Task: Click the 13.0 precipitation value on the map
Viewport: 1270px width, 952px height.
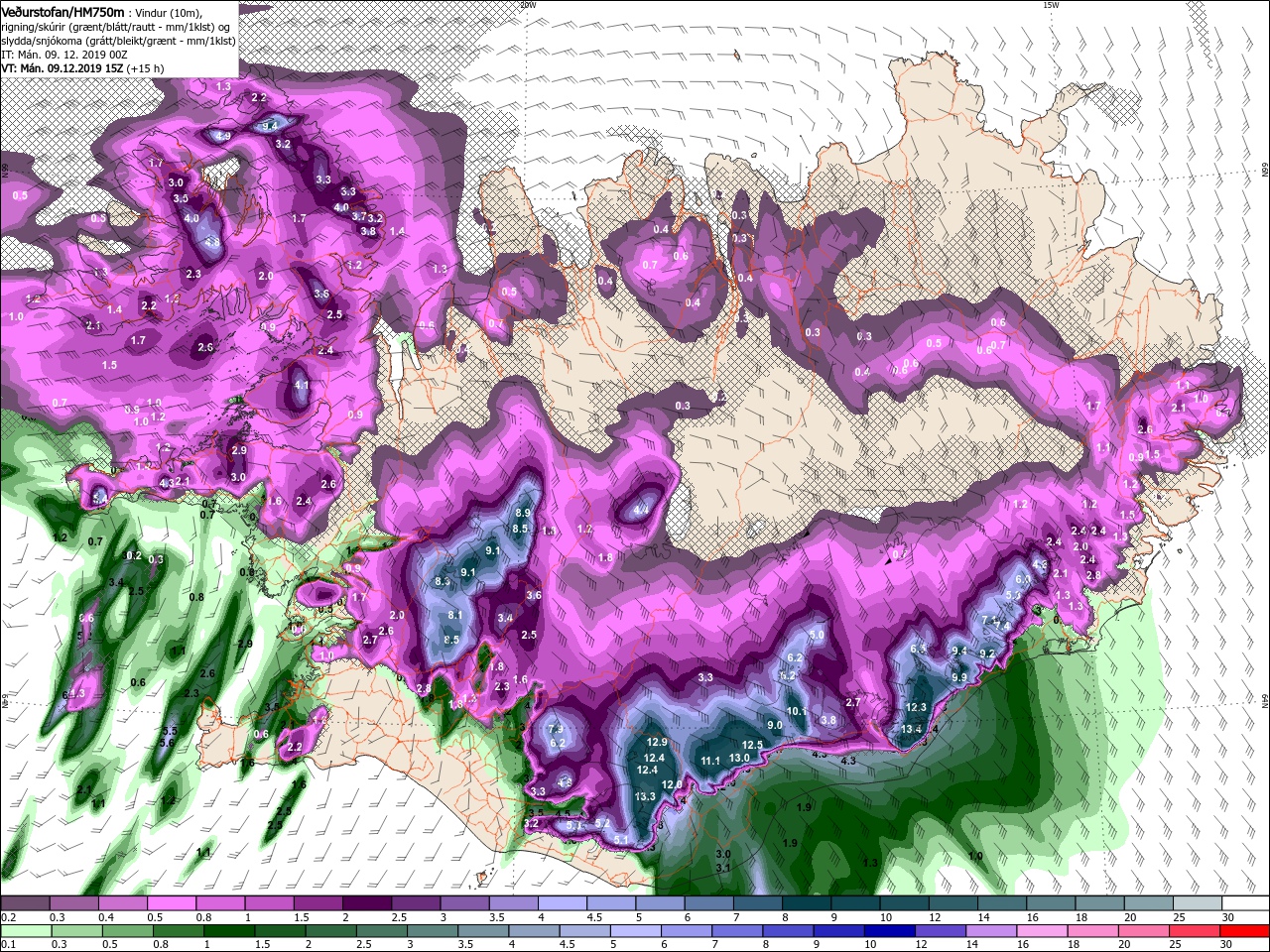Action: click(x=739, y=758)
